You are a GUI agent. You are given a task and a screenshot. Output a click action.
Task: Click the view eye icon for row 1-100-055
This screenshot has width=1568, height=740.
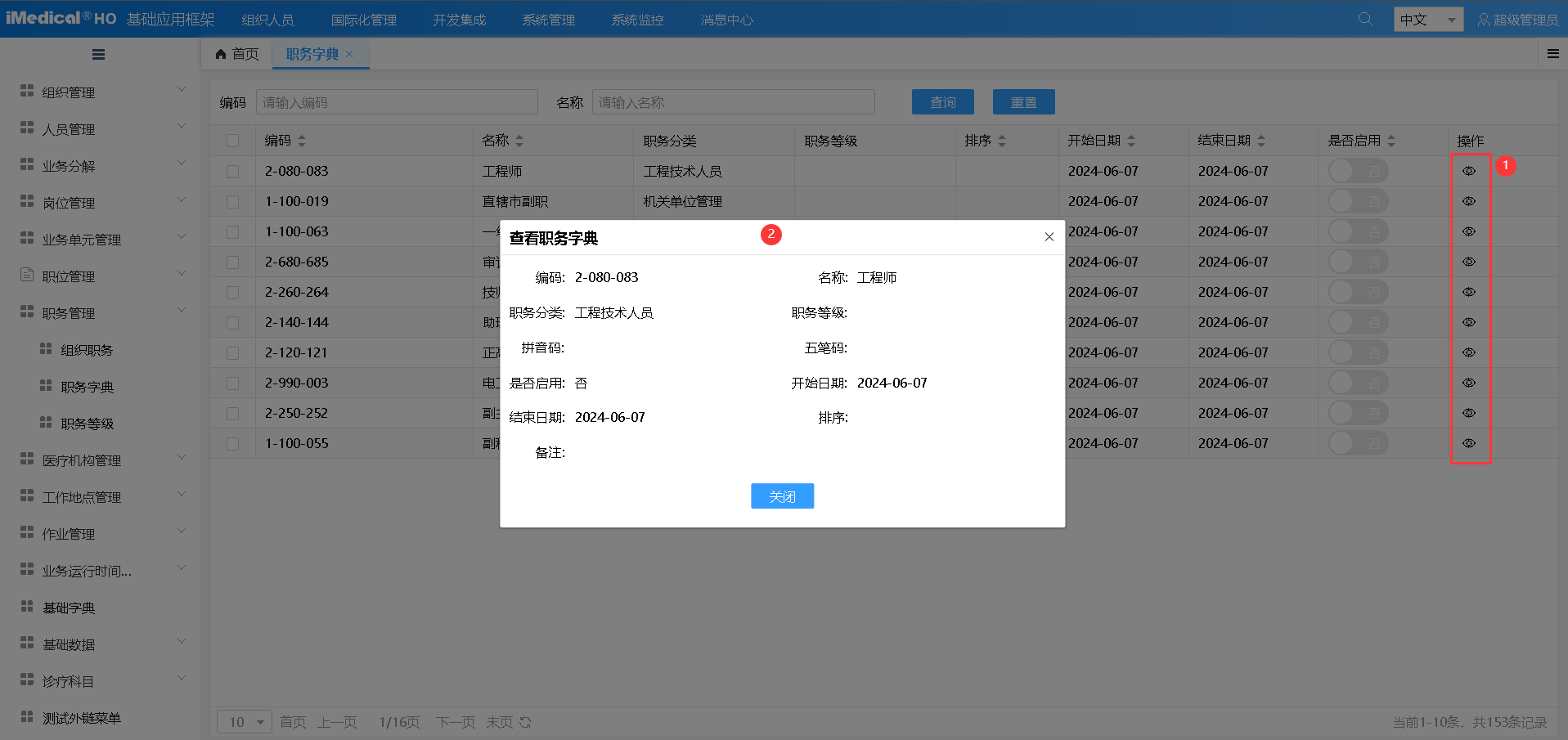pos(1469,443)
